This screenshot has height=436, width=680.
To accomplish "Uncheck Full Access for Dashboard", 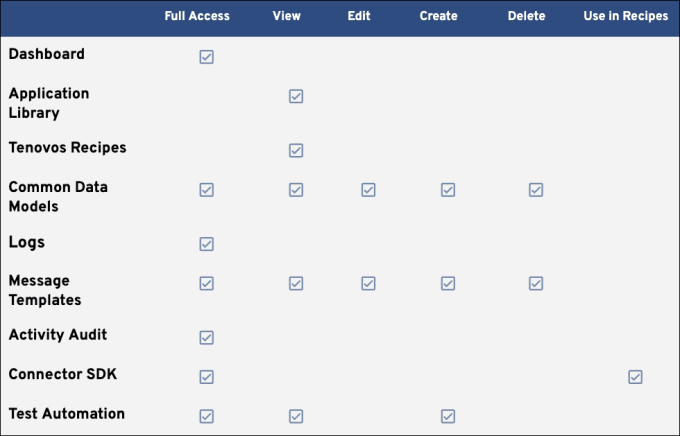I will tap(206, 57).
